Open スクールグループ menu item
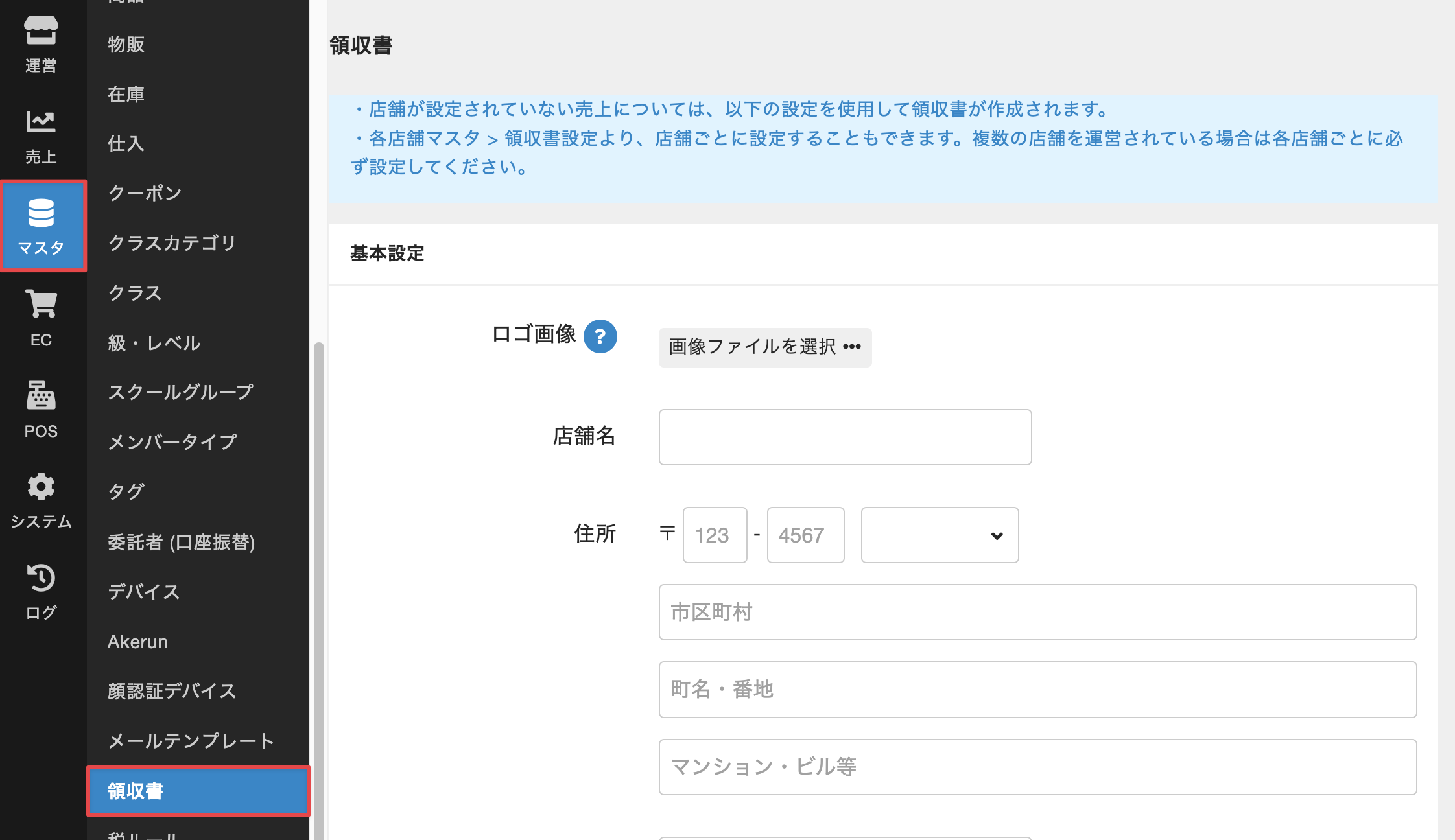The width and height of the screenshot is (1455, 840). 180,392
